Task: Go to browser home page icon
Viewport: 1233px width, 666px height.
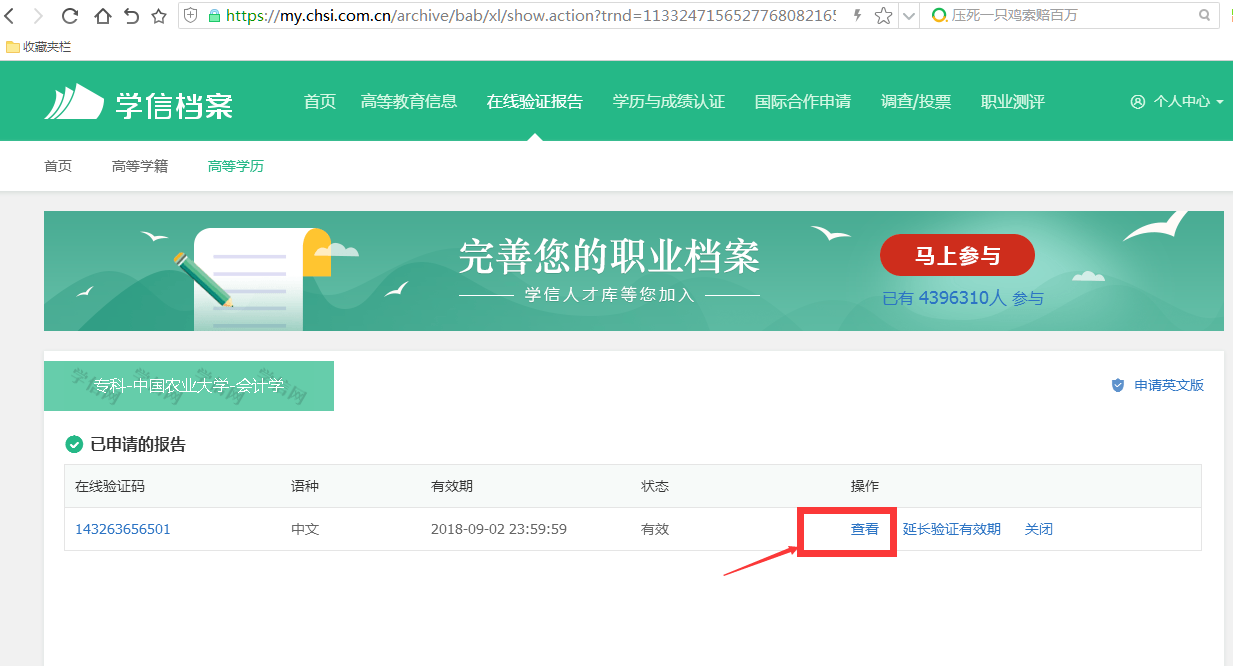Action: tap(102, 16)
